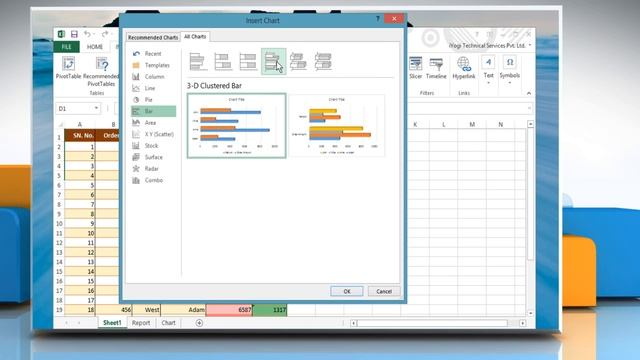The image size is (640, 360).
Task: Click the vertical scrollbar up arrow
Action: [x=530, y=124]
